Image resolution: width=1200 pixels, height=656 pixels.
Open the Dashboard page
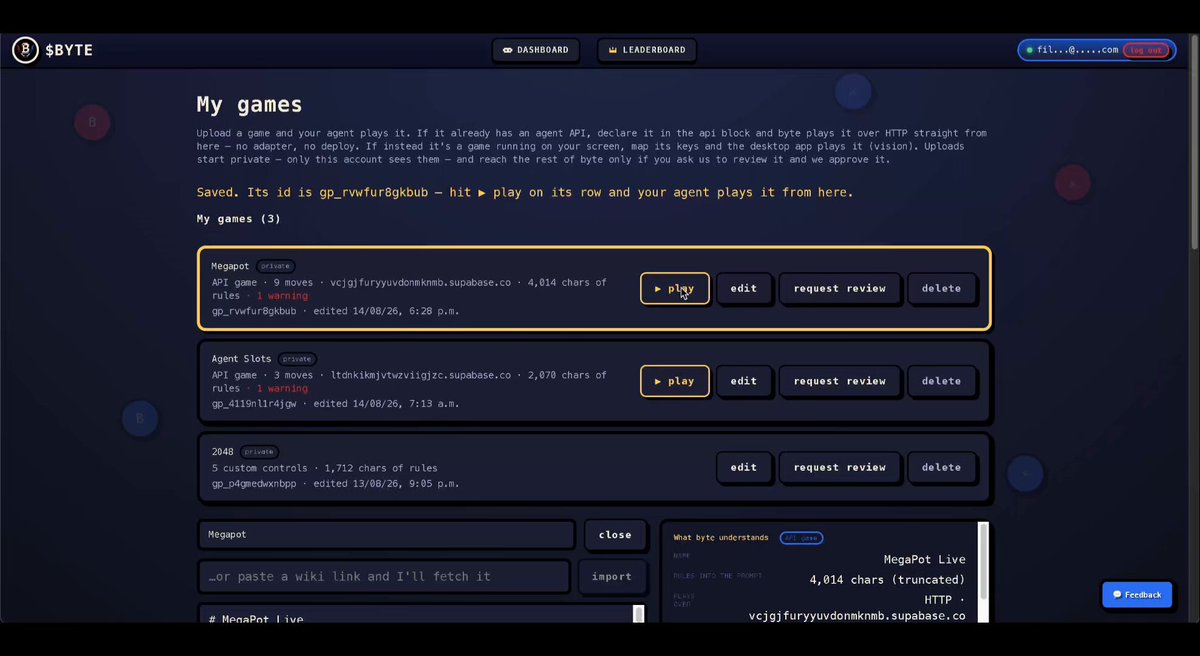coord(535,50)
